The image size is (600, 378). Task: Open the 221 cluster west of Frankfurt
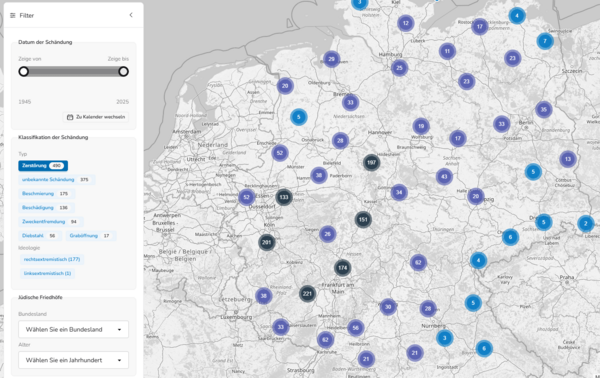click(307, 294)
